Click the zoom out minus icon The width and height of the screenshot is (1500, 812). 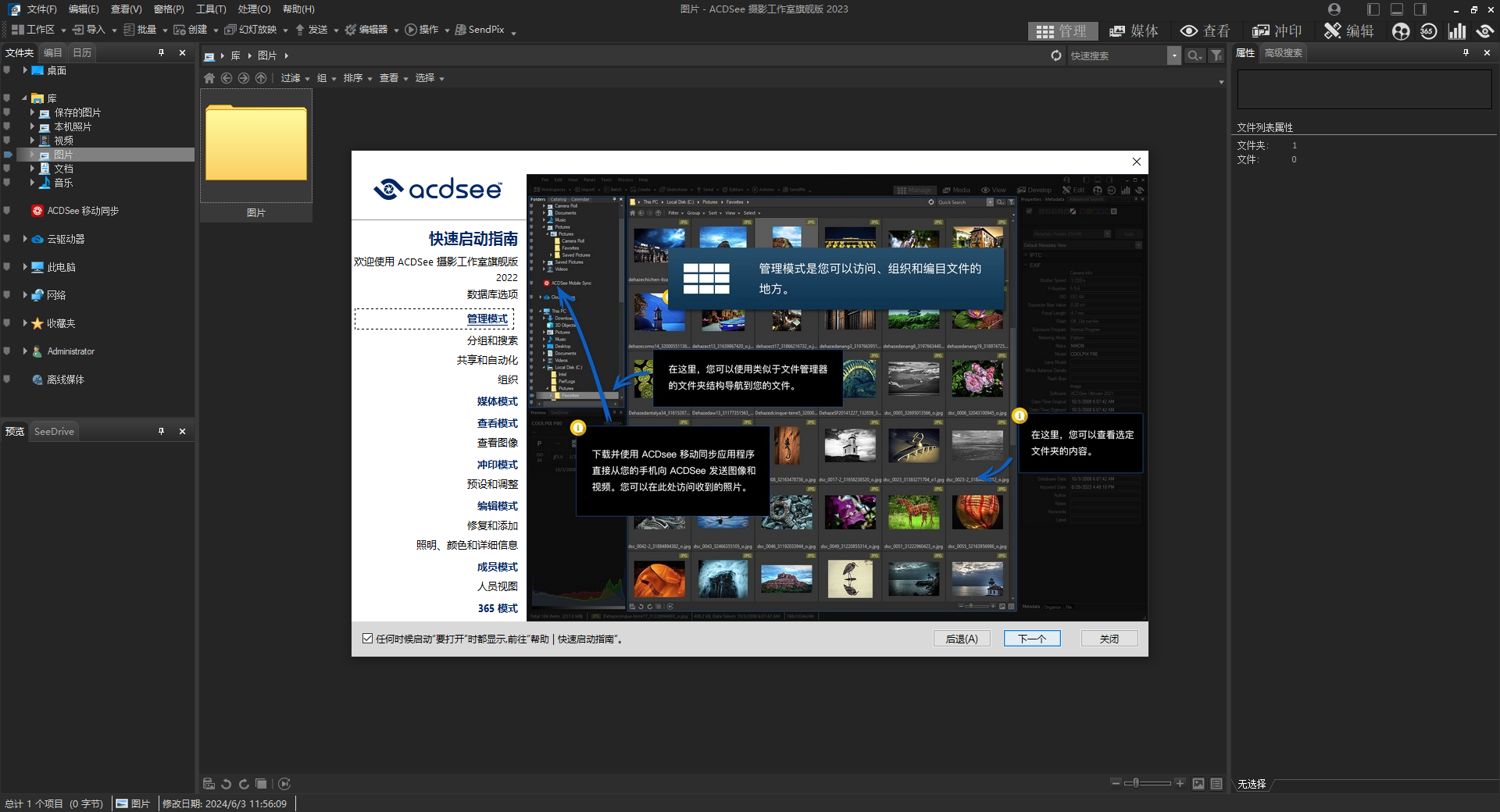point(1116,783)
